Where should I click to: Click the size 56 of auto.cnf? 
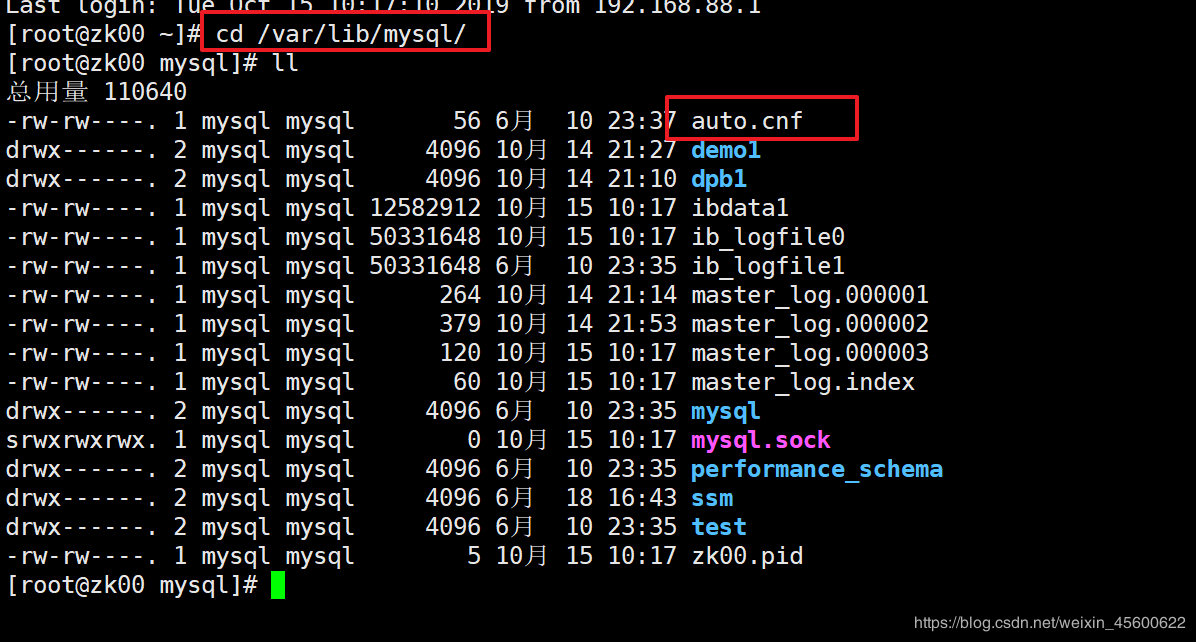467,120
